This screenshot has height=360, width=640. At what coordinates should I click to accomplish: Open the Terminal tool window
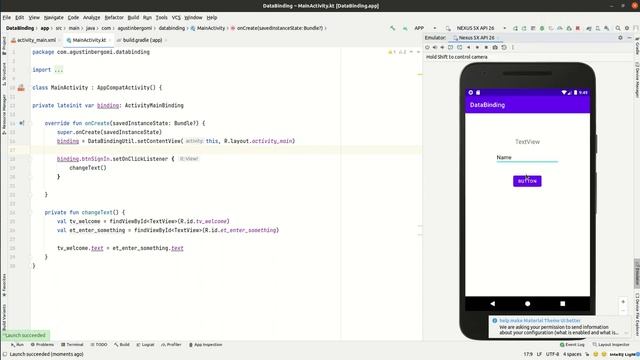pos(72,345)
